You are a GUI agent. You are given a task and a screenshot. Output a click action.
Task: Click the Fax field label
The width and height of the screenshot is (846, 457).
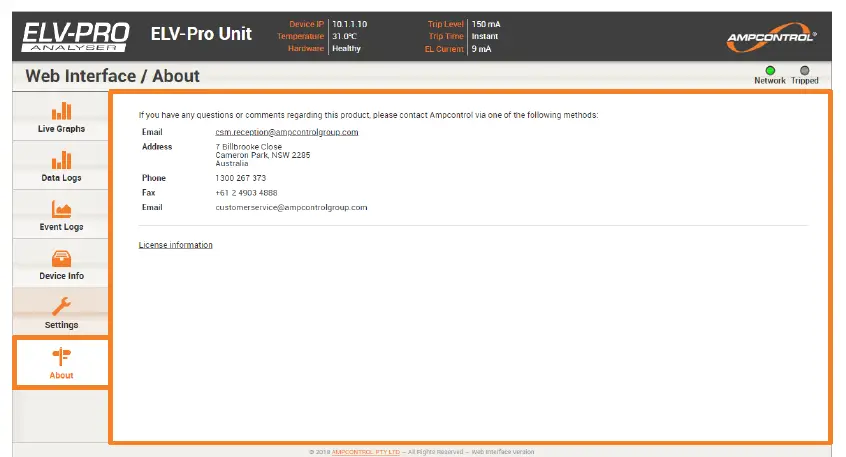click(x=148, y=193)
